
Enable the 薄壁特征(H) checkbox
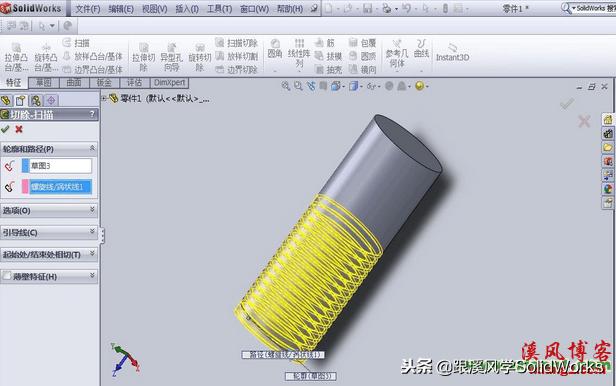point(6,276)
